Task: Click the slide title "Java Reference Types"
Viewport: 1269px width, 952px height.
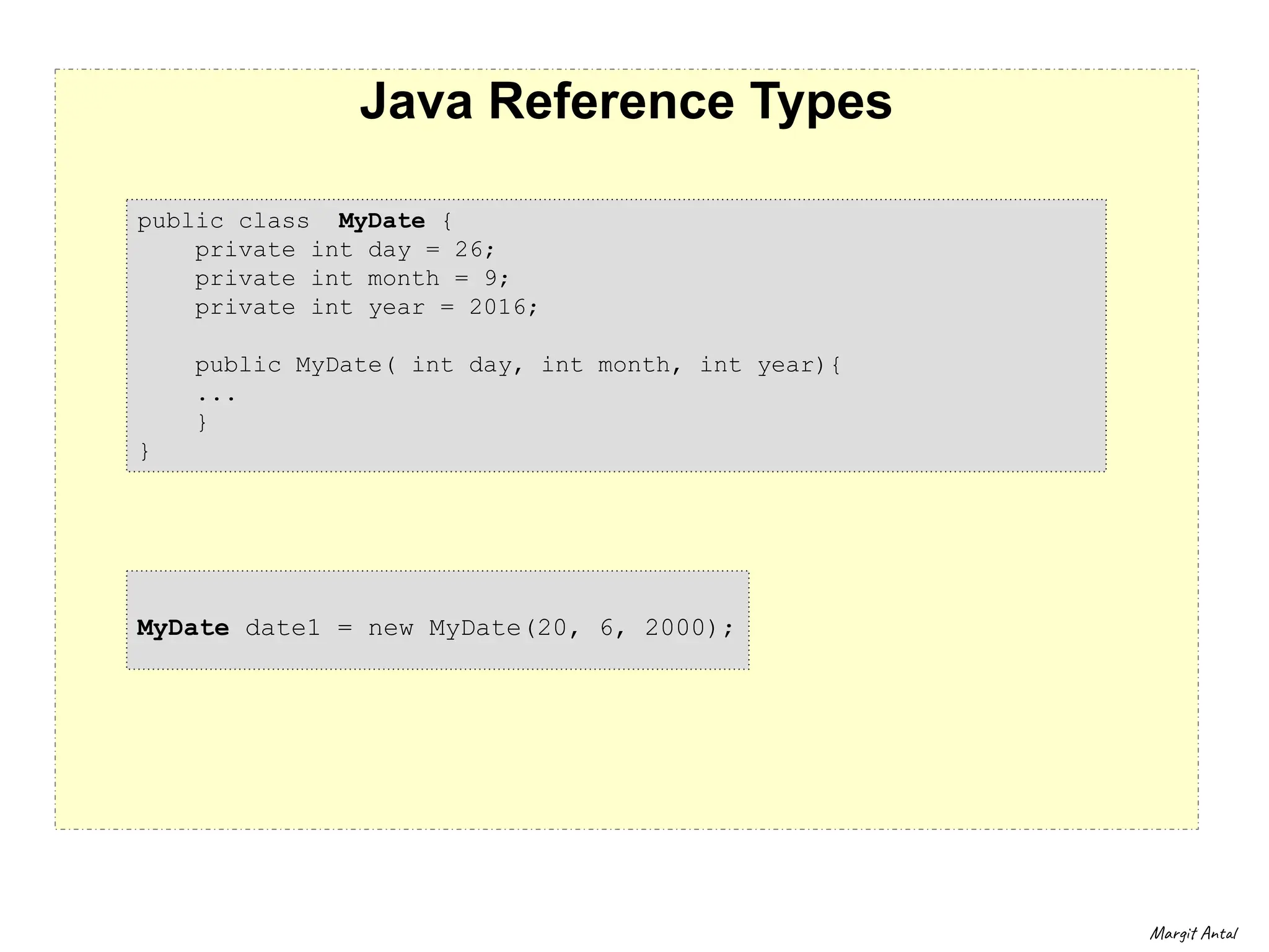Action: [626, 102]
